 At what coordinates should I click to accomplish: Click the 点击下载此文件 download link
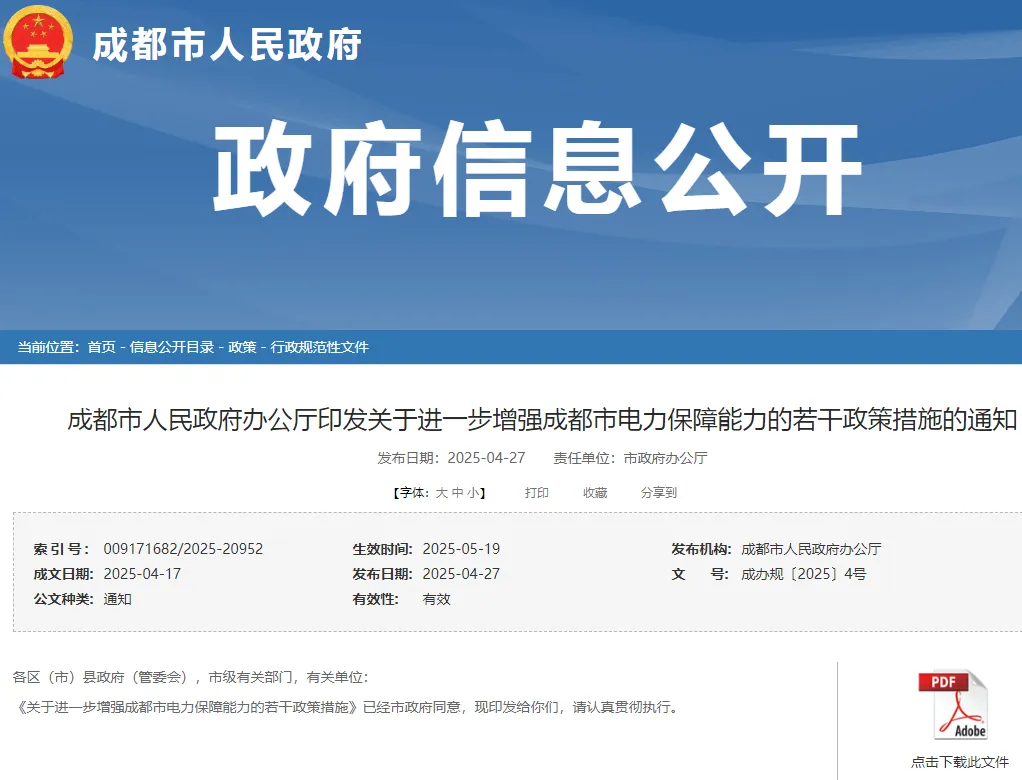click(959, 761)
